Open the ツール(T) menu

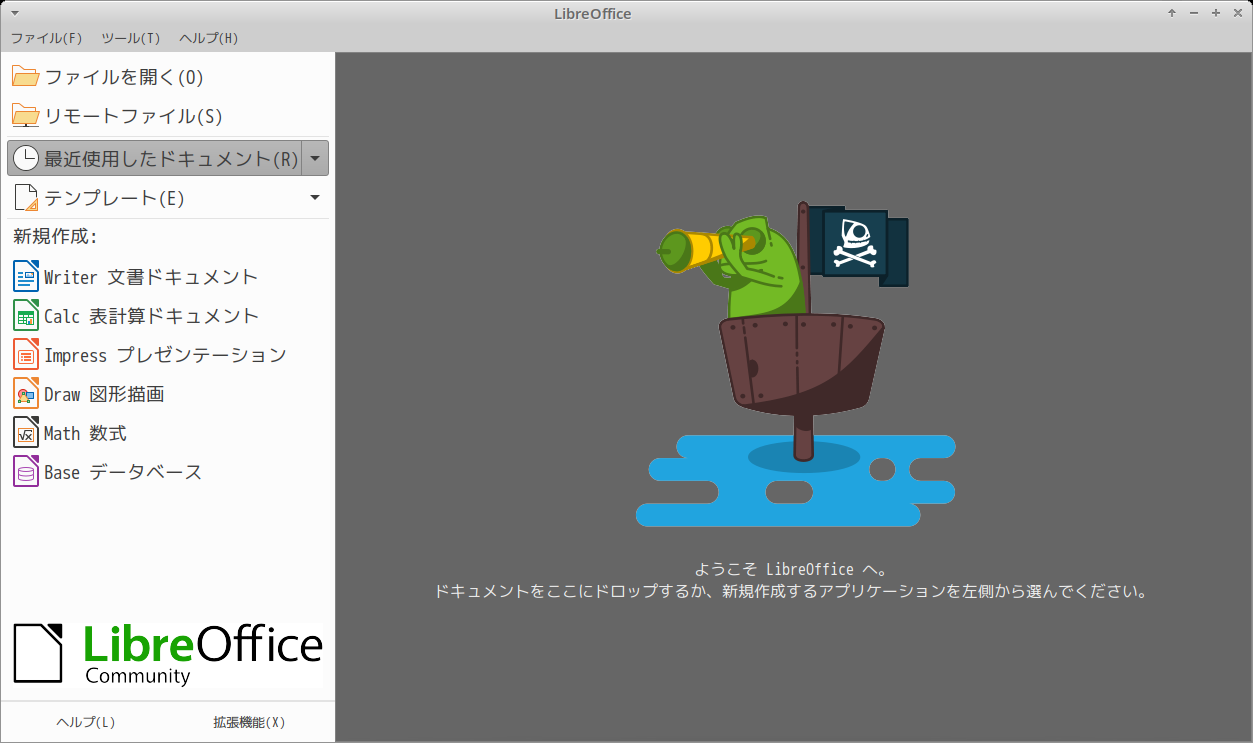(x=131, y=38)
